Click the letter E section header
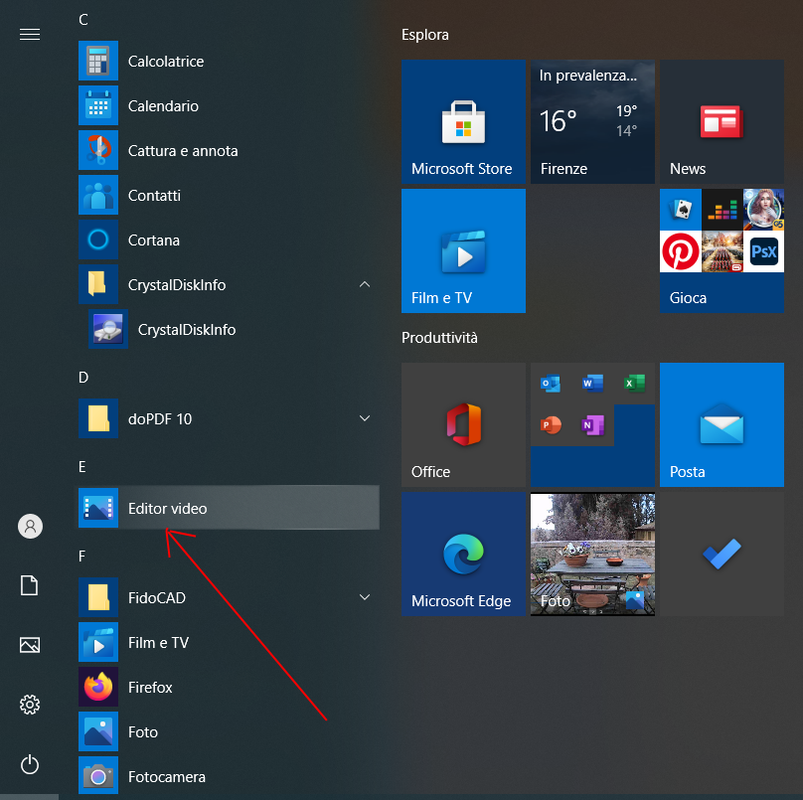 (x=82, y=467)
